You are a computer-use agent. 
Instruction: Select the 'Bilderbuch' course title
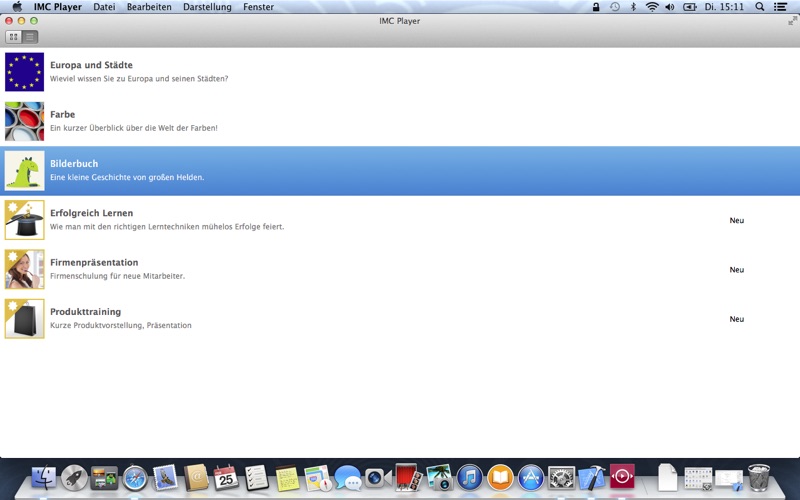[x=74, y=164]
